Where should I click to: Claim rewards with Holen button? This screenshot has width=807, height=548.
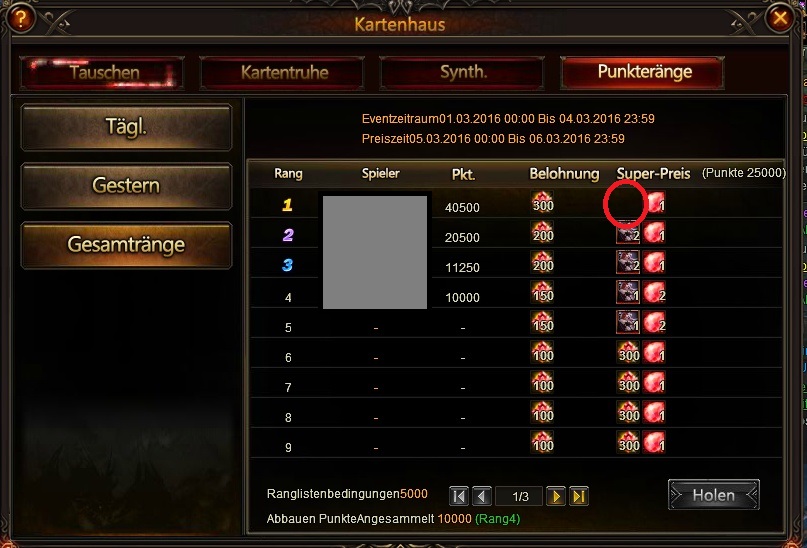point(713,495)
